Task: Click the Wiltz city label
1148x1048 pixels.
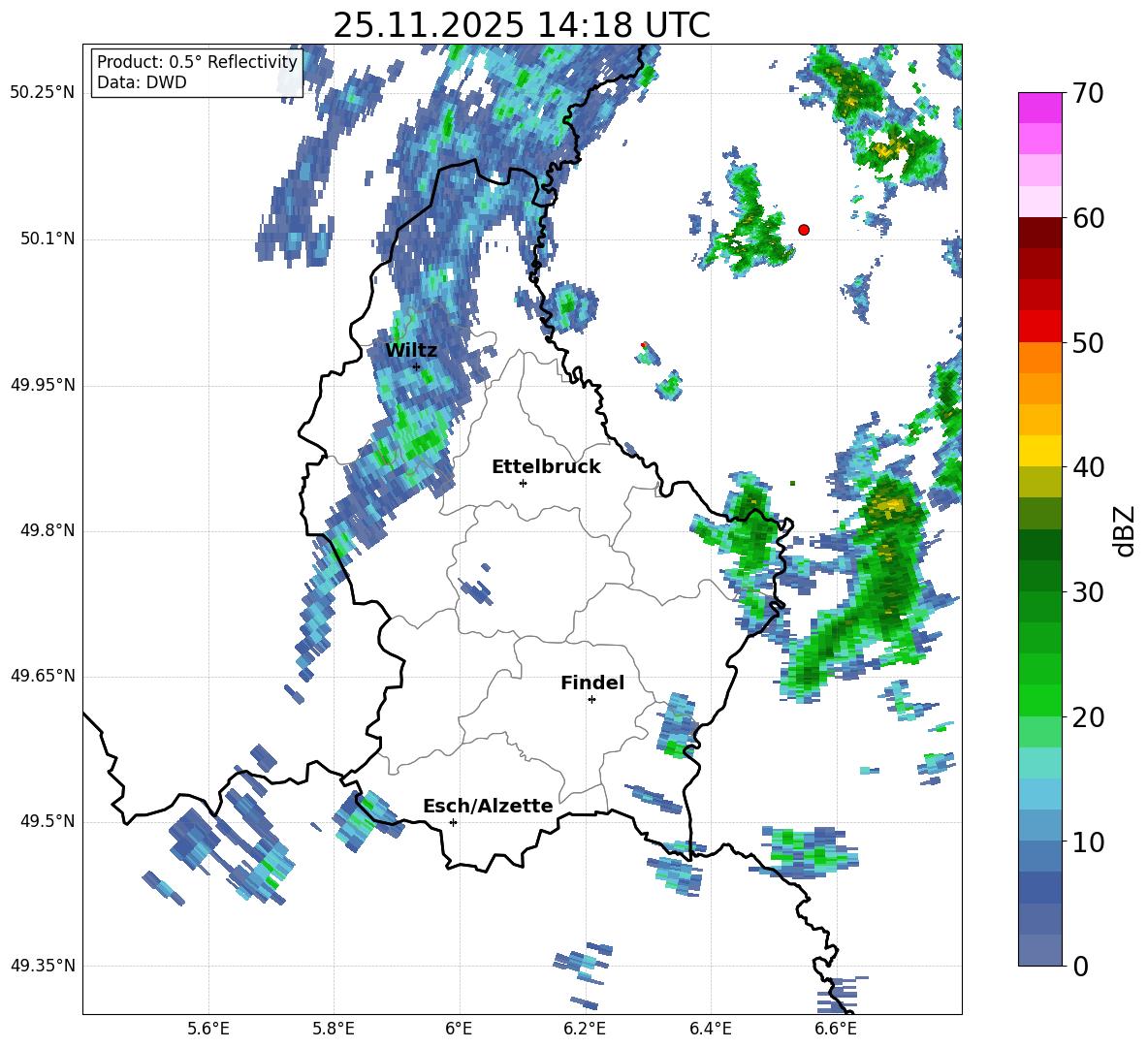Action: (x=411, y=350)
